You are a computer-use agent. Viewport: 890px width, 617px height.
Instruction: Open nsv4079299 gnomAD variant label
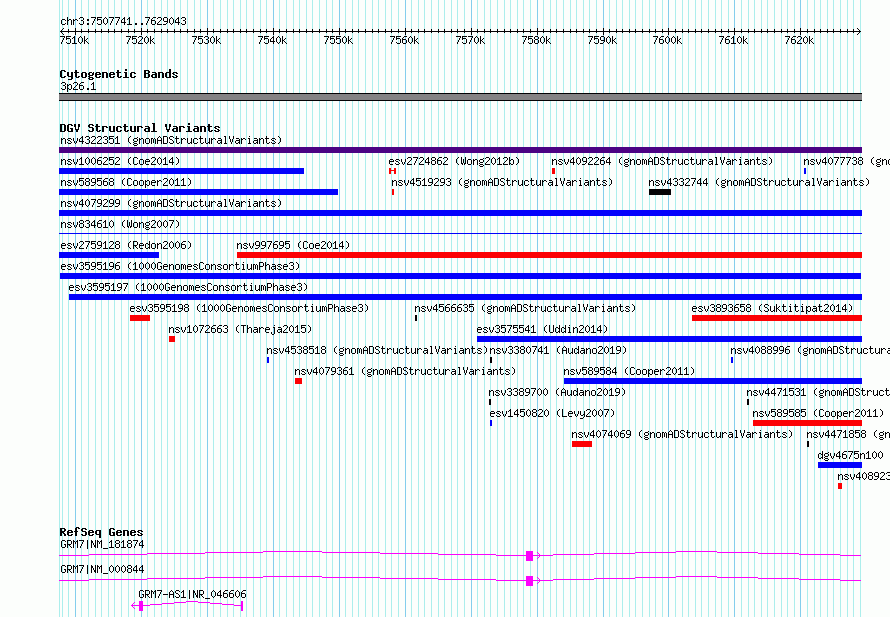tap(171, 203)
